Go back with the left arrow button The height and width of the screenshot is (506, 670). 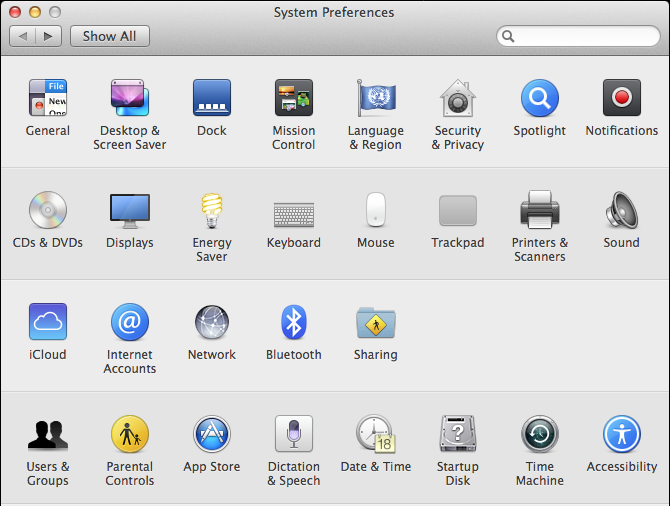[23, 36]
